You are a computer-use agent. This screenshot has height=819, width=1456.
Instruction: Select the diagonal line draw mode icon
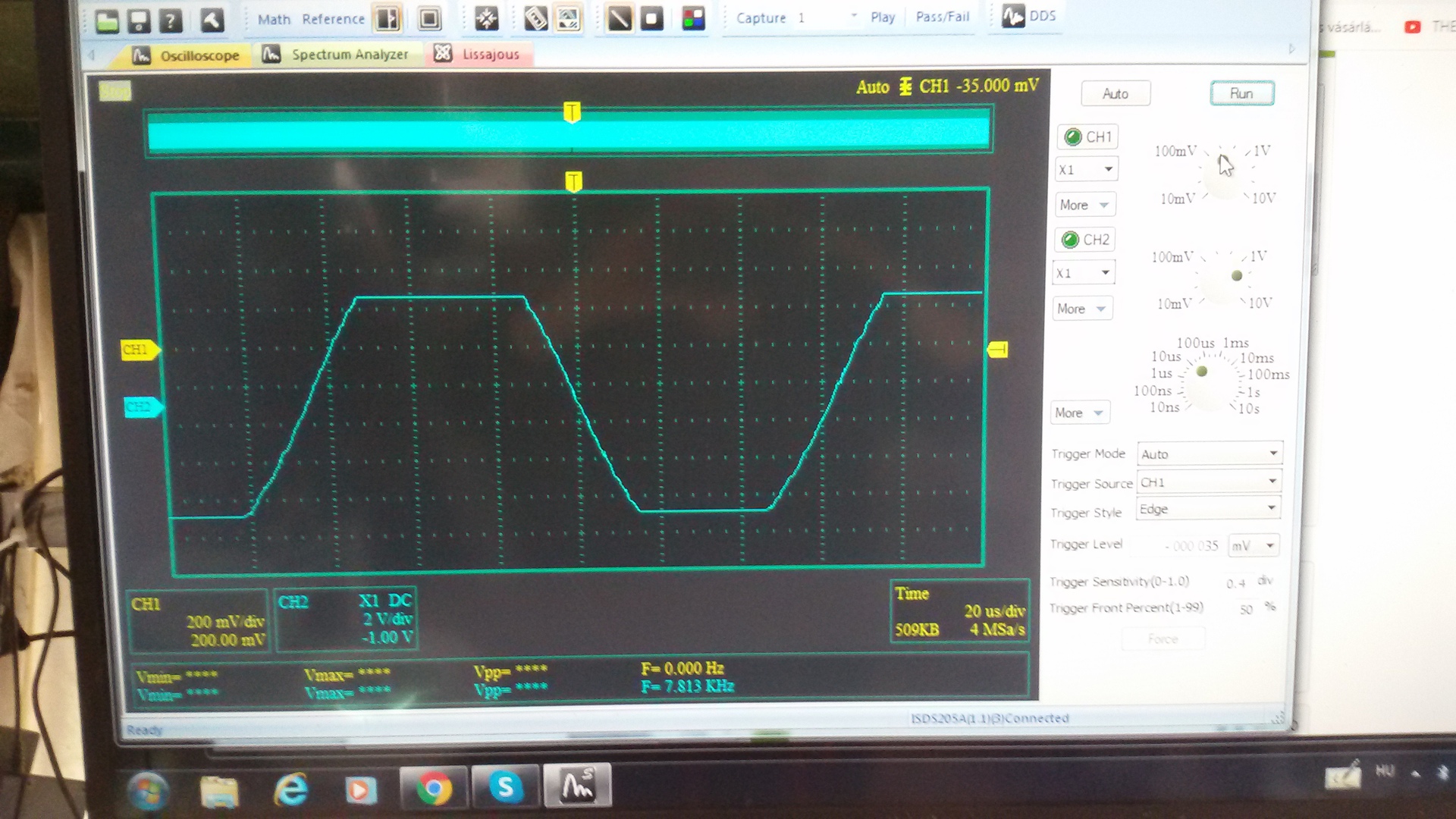[619, 19]
